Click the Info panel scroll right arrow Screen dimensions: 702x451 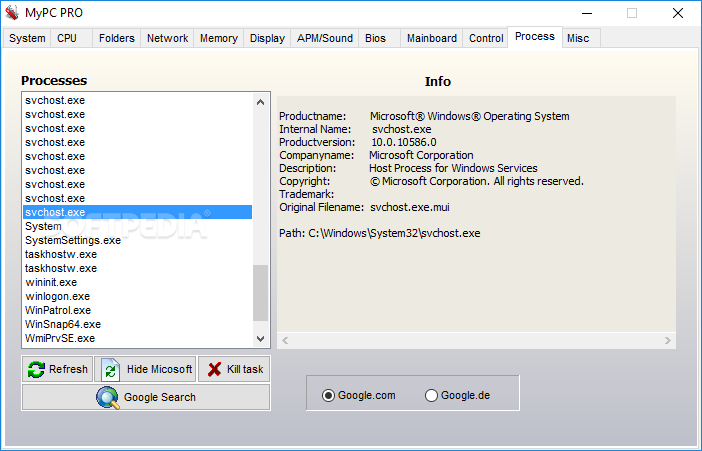coord(668,341)
